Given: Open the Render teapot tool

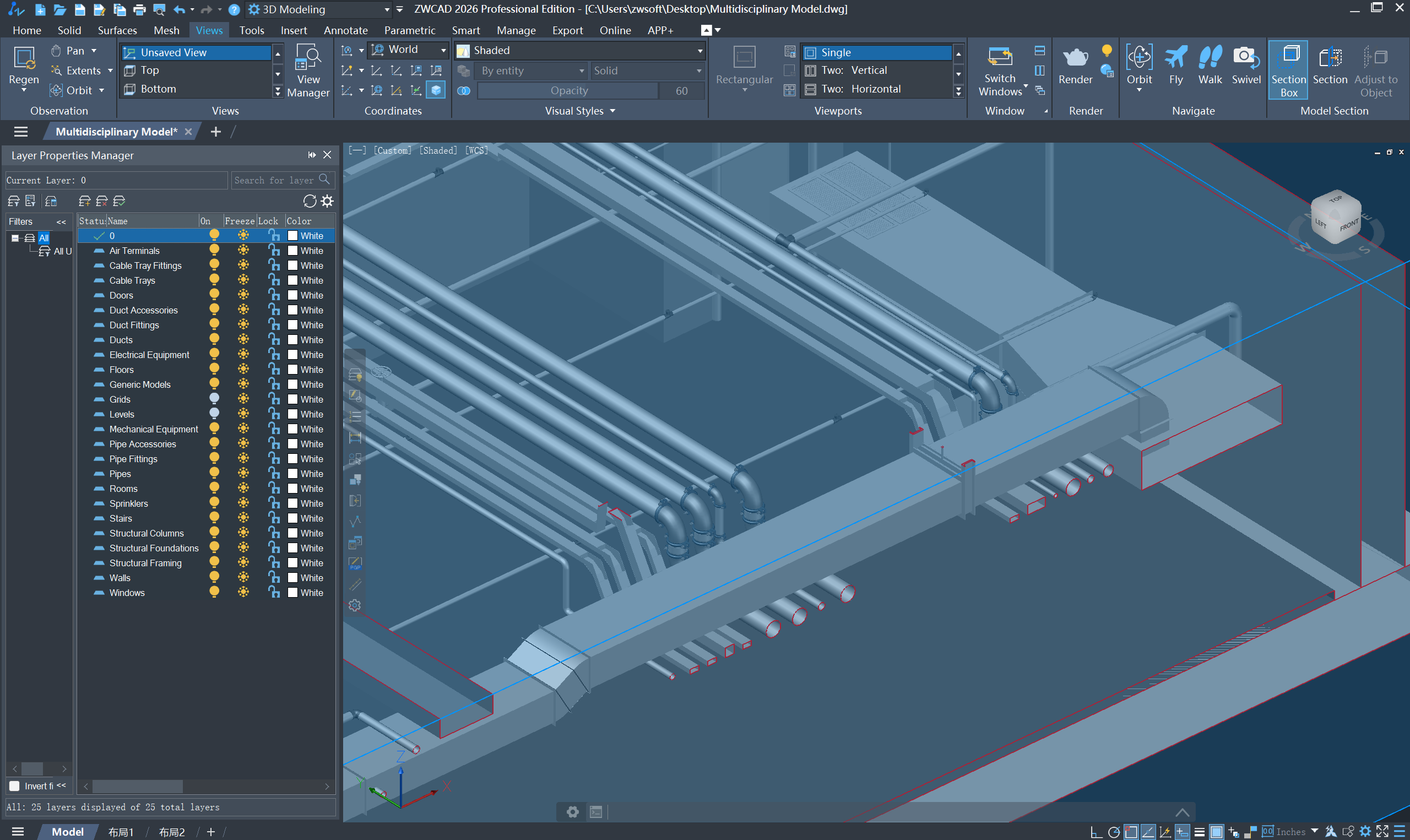Looking at the screenshot, I should click(x=1075, y=65).
